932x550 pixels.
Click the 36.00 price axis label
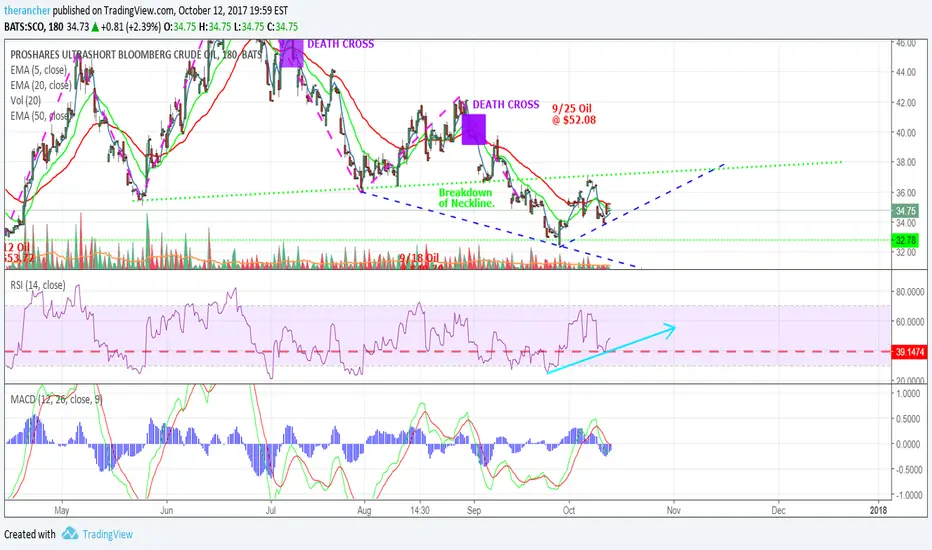(x=906, y=193)
